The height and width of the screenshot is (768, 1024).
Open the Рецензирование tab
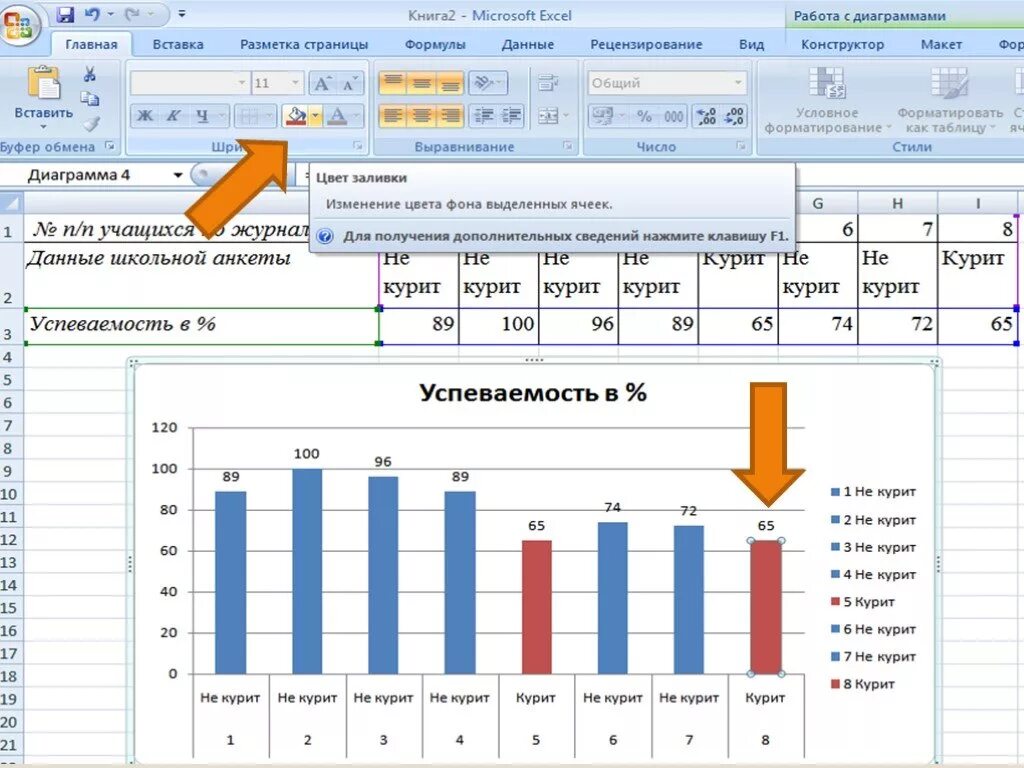646,44
